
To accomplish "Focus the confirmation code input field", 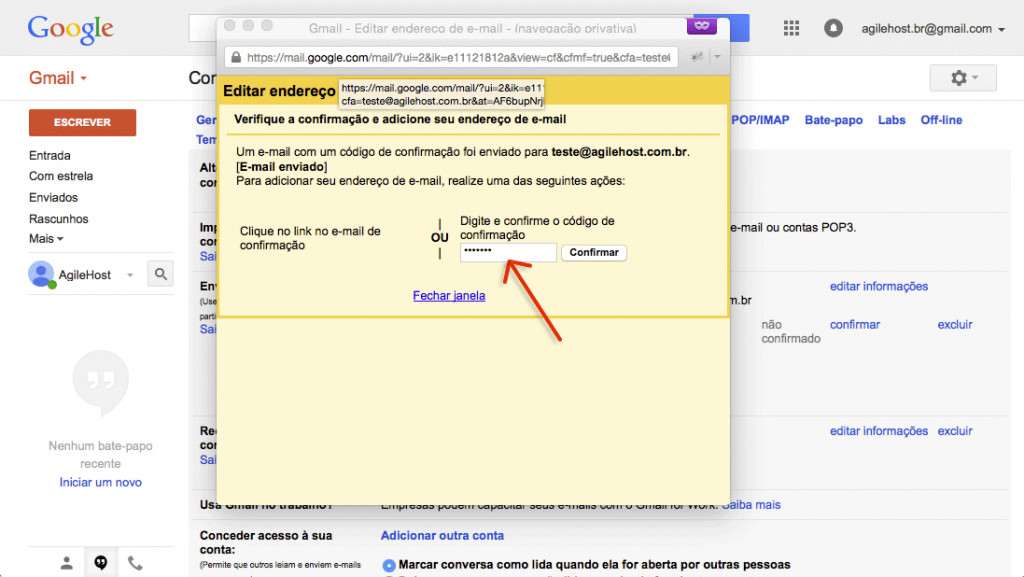I will tap(508, 253).
